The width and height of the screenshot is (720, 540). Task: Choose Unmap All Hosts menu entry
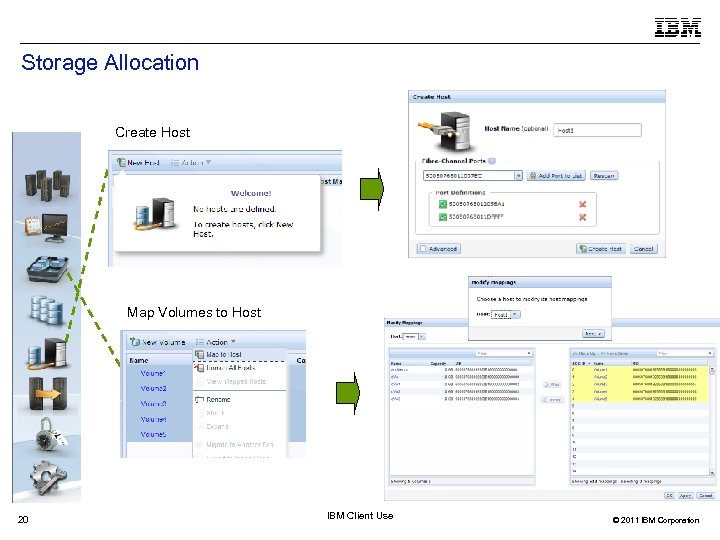point(239,368)
